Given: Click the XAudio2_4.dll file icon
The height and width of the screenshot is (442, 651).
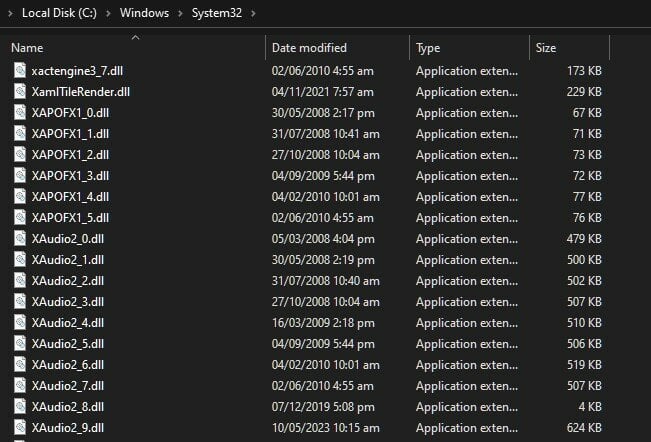Looking at the screenshot, I should click(x=20, y=322).
